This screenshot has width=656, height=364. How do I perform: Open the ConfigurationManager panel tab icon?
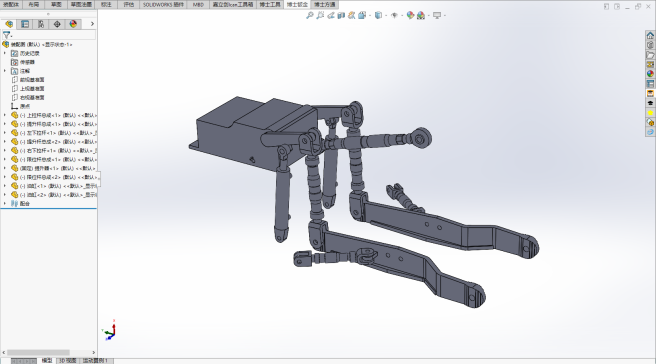[x=41, y=24]
